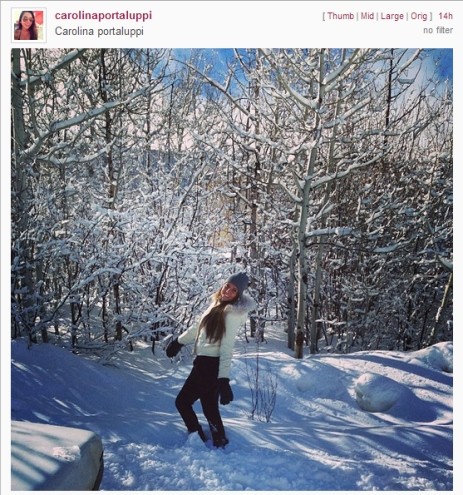Choose the Large size link
The width and height of the screenshot is (463, 495).
click(x=392, y=16)
